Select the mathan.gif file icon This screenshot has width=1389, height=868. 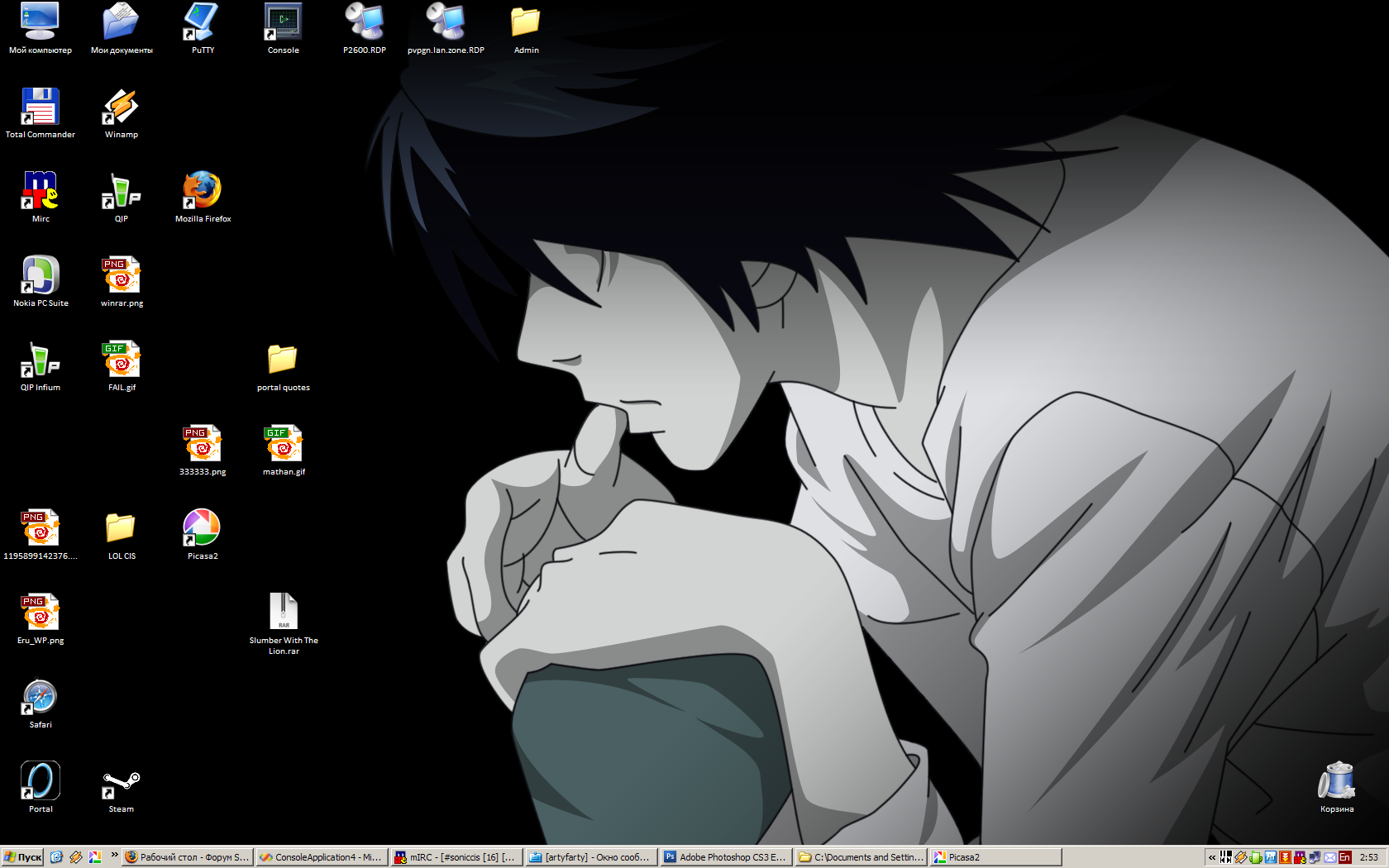point(284,451)
